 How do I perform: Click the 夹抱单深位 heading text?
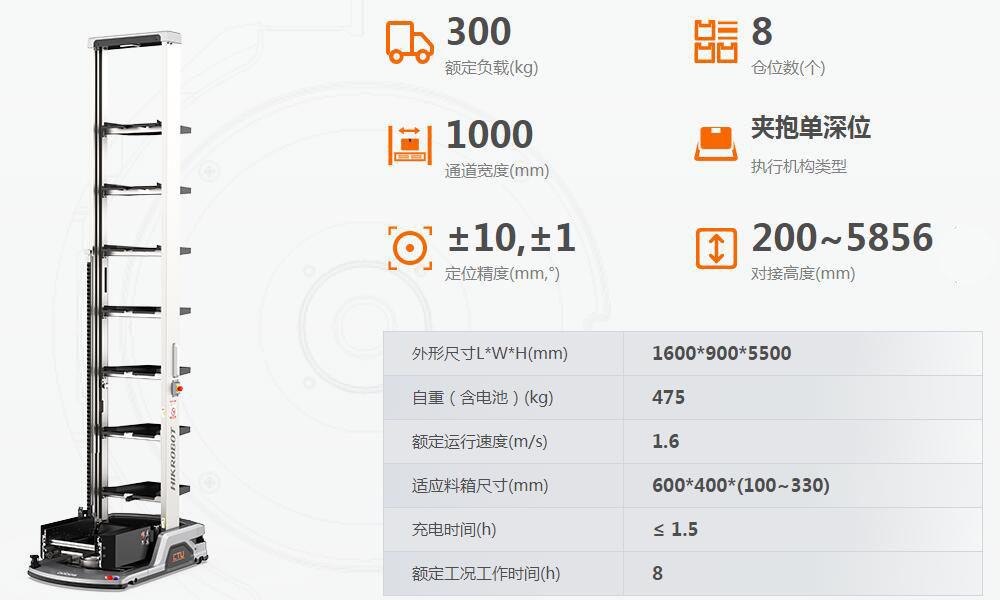tap(811, 128)
